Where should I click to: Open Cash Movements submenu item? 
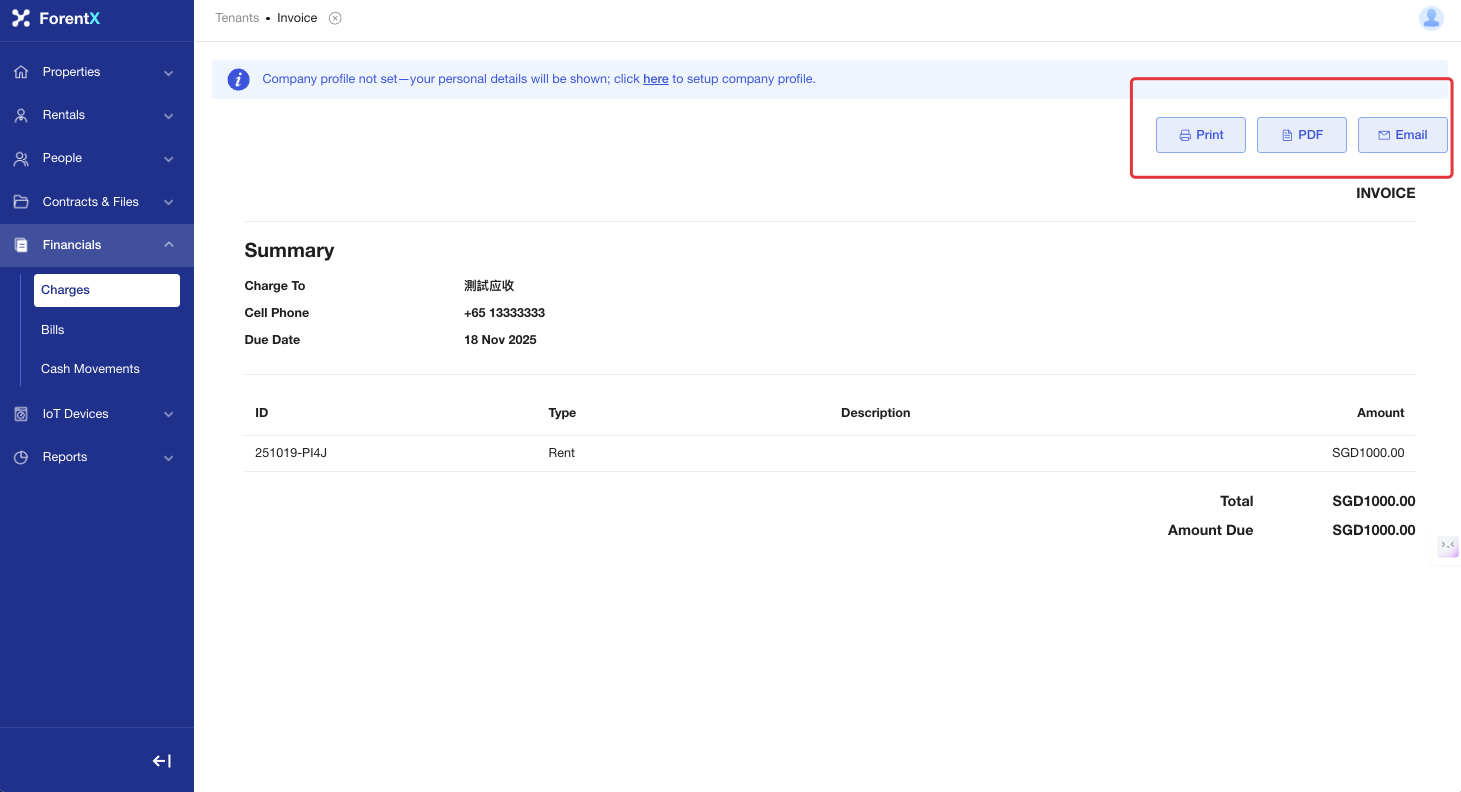pos(90,369)
